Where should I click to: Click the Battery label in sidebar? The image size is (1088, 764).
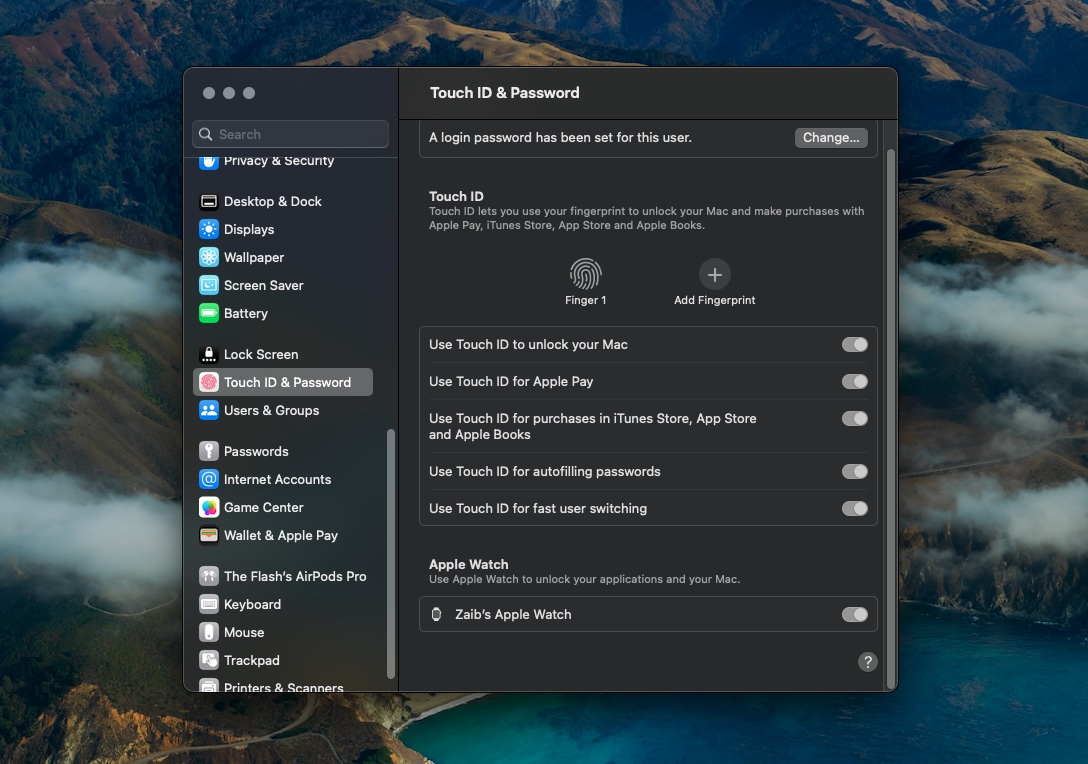(246, 314)
